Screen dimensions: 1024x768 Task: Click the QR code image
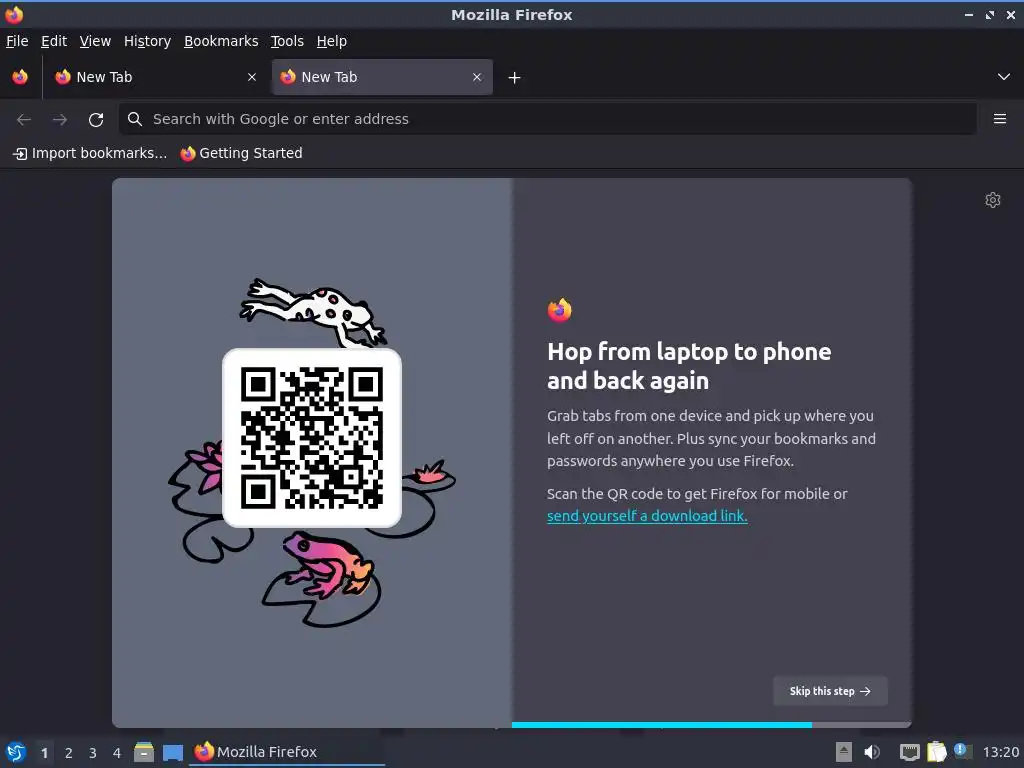312,438
